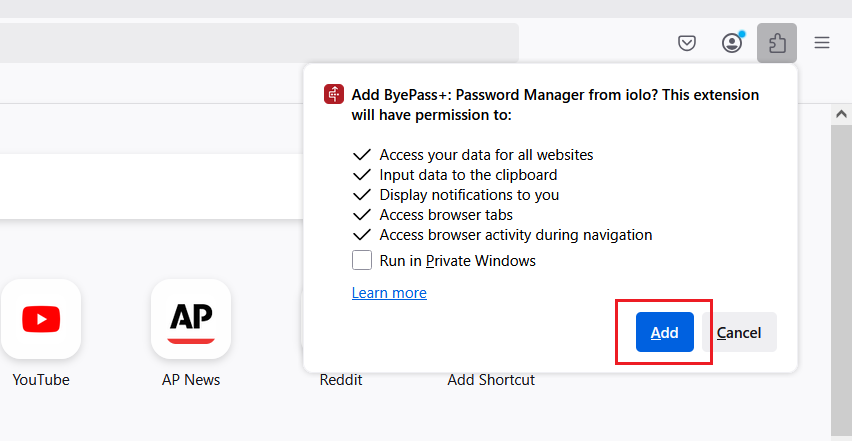Enable the Run in Private Windows checkbox
Screen dimensions: 852x441
pyautogui.click(x=362, y=260)
